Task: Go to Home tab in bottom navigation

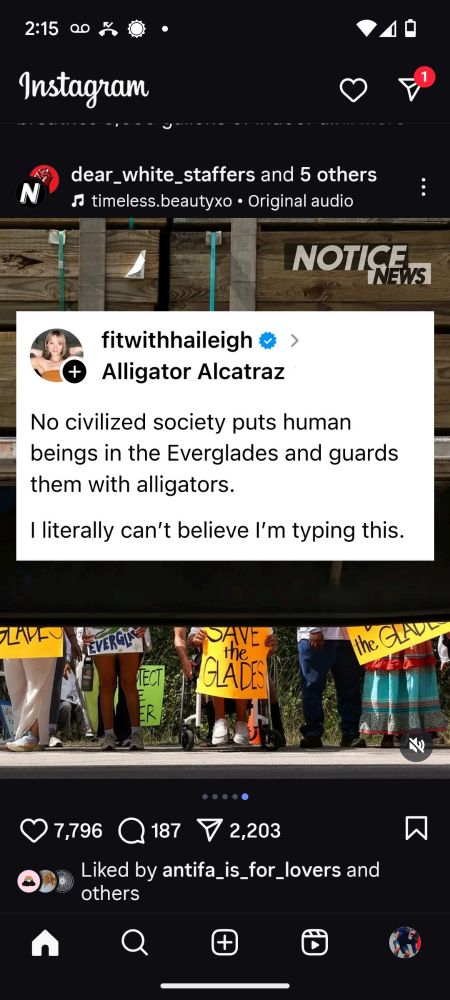Action: pyautogui.click(x=45, y=943)
